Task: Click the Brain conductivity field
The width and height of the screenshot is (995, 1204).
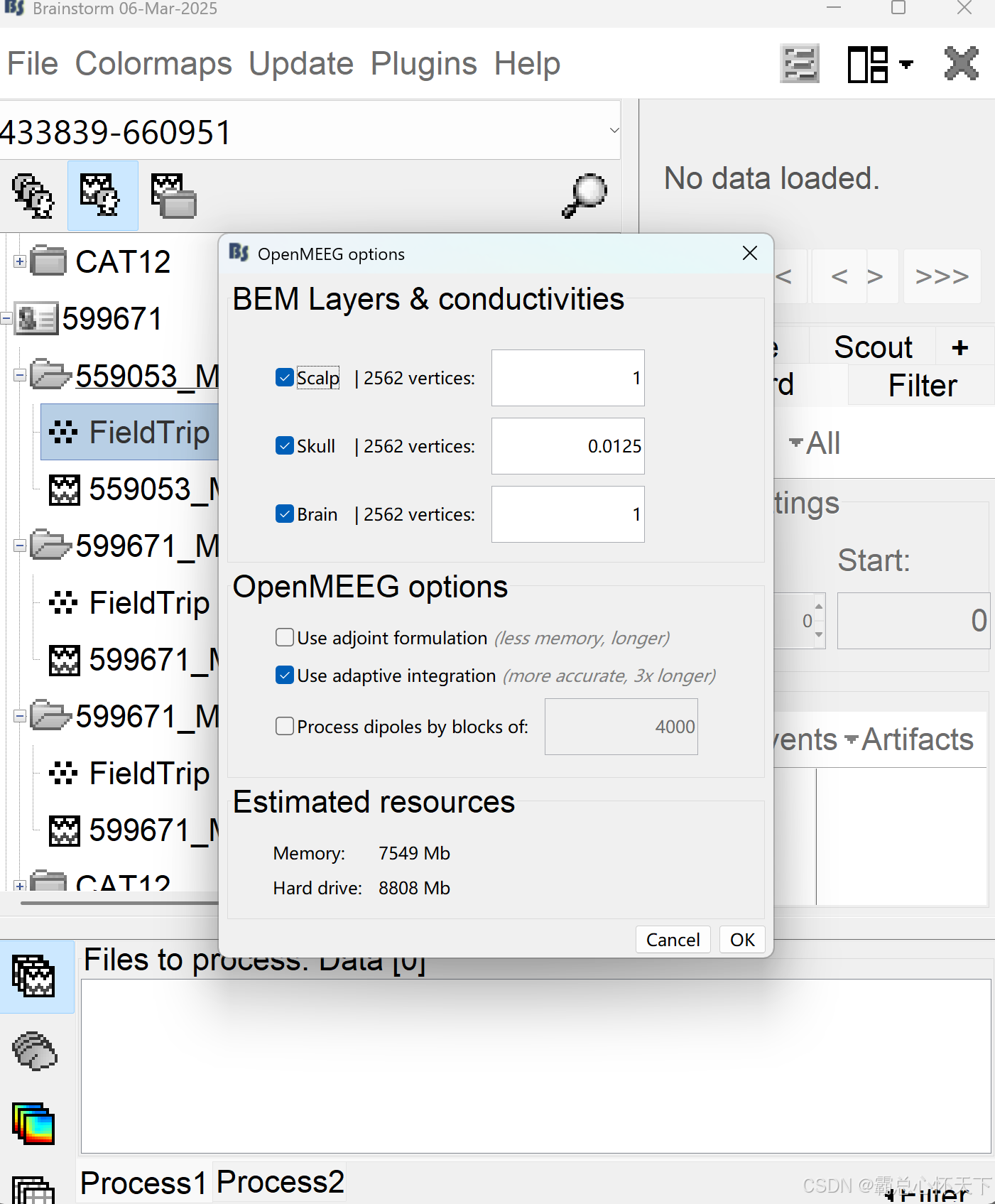Action: (568, 514)
